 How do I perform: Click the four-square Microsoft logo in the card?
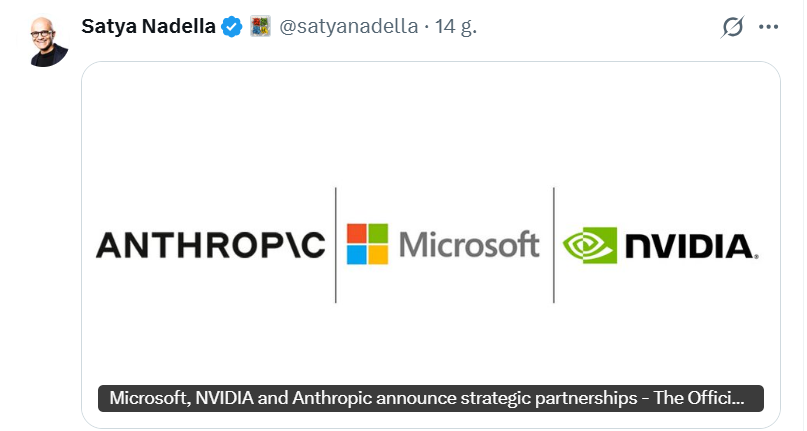click(367, 244)
